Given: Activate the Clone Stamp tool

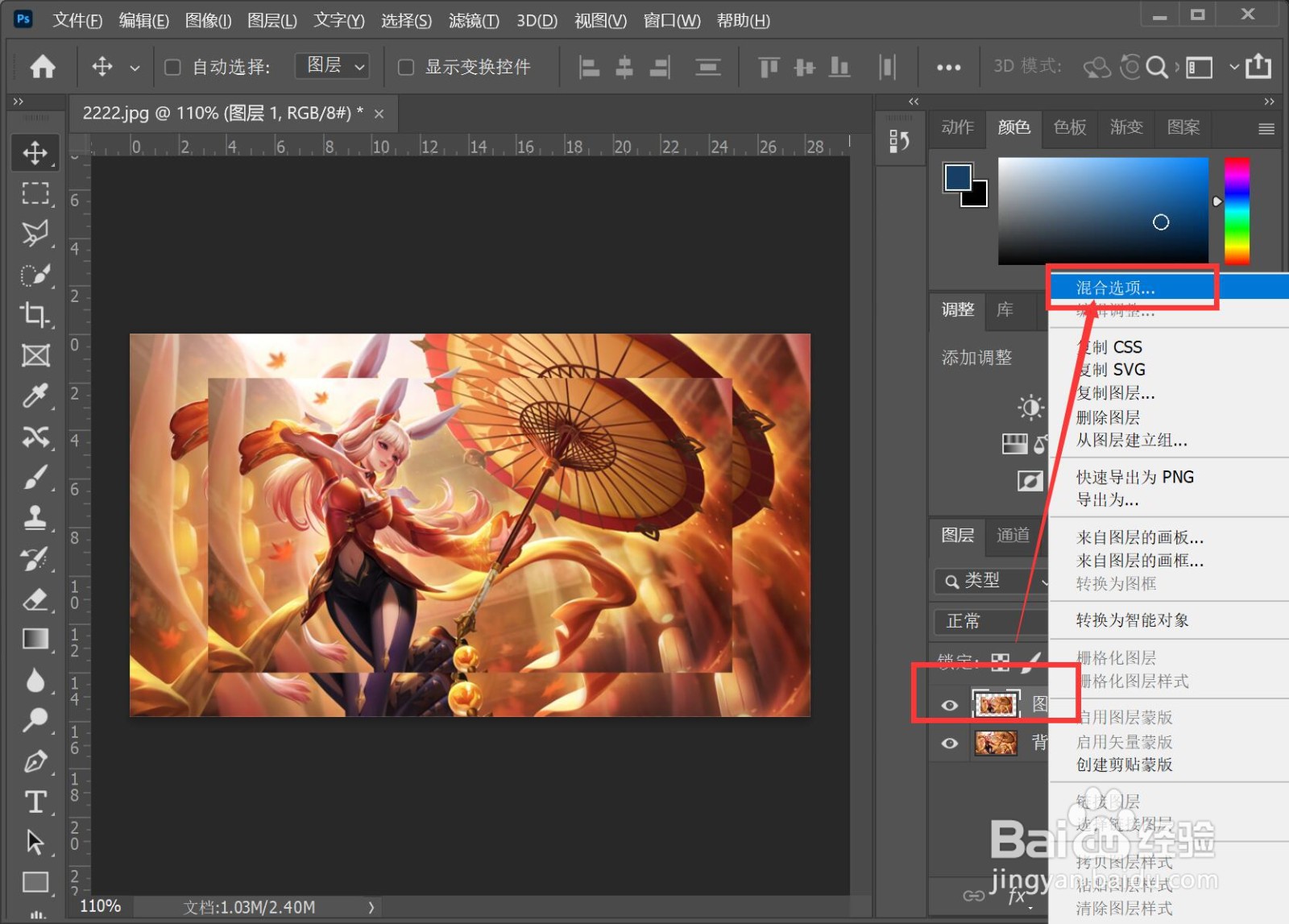Looking at the screenshot, I should click(x=35, y=518).
